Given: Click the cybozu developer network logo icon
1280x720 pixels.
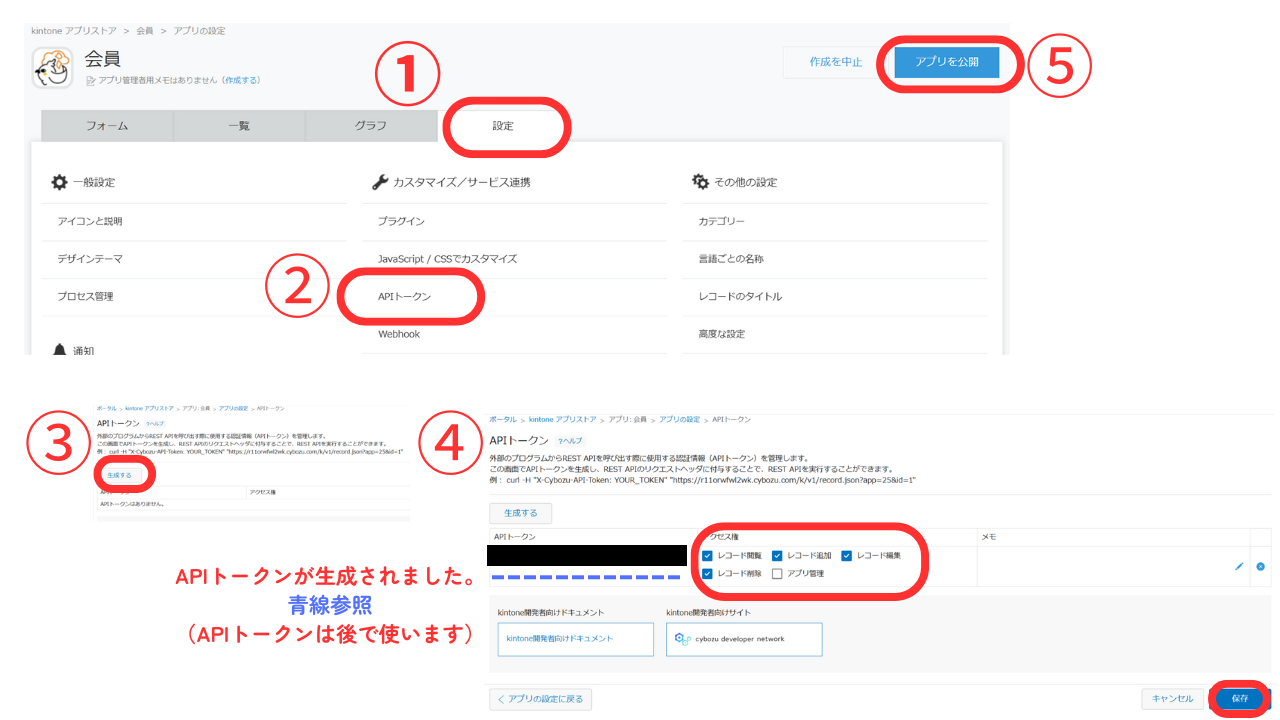Looking at the screenshot, I should click(681, 638).
